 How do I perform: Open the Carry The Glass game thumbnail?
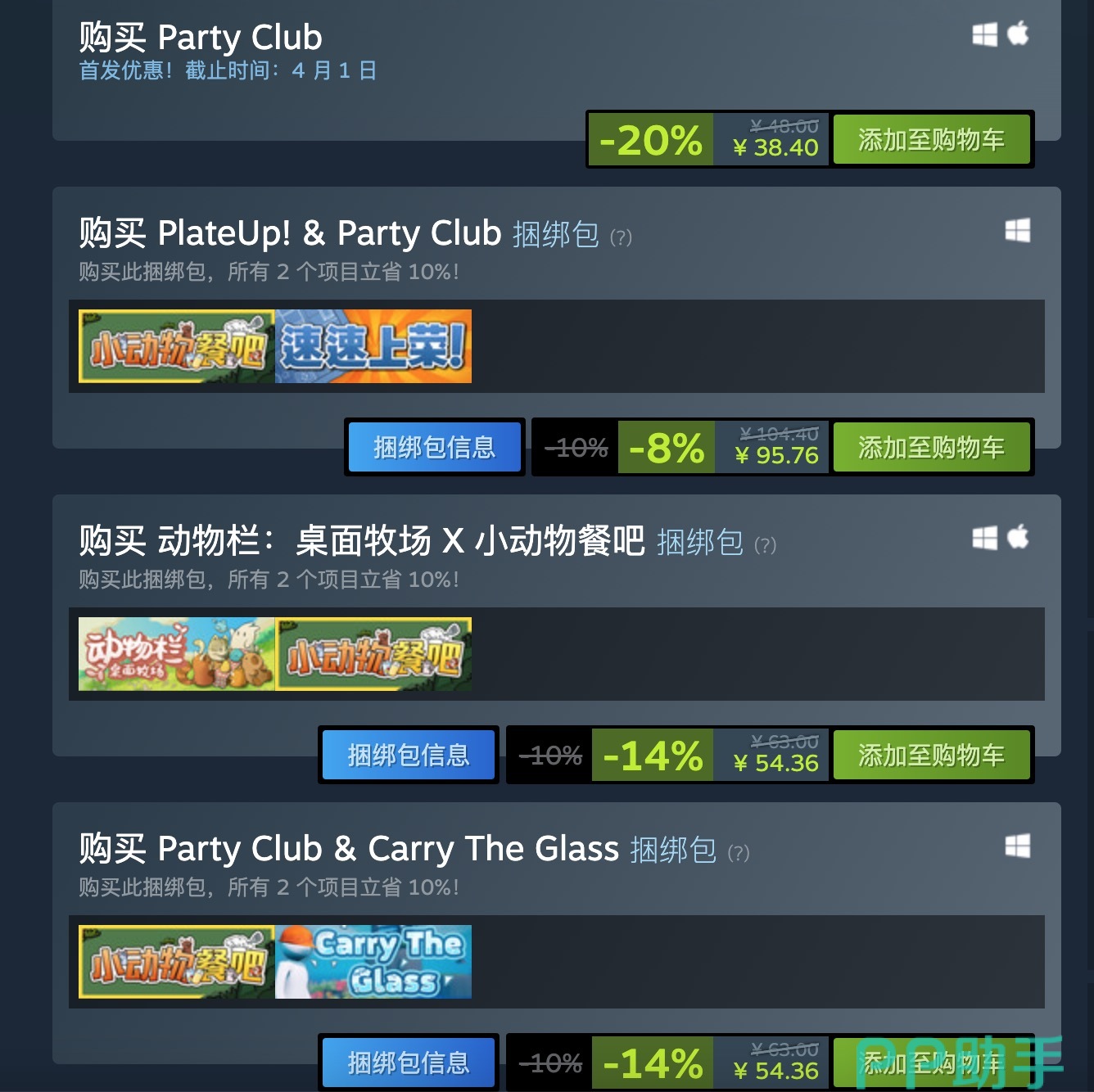coord(373,962)
